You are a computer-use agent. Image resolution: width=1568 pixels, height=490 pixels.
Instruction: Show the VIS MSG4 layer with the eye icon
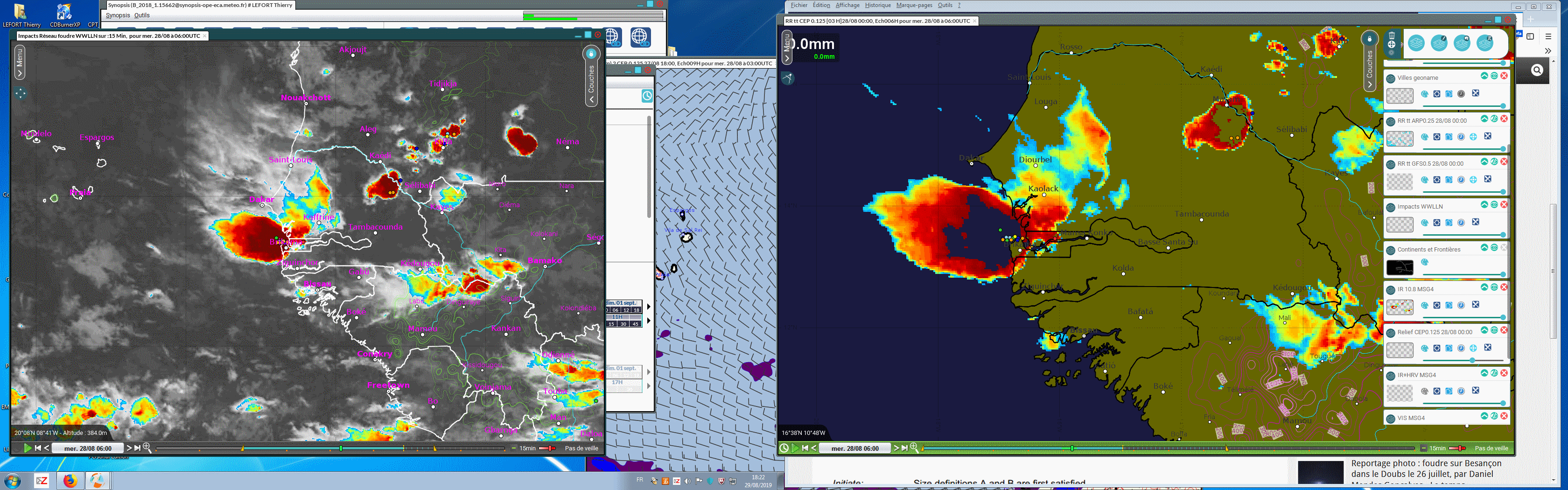pyautogui.click(x=1494, y=416)
